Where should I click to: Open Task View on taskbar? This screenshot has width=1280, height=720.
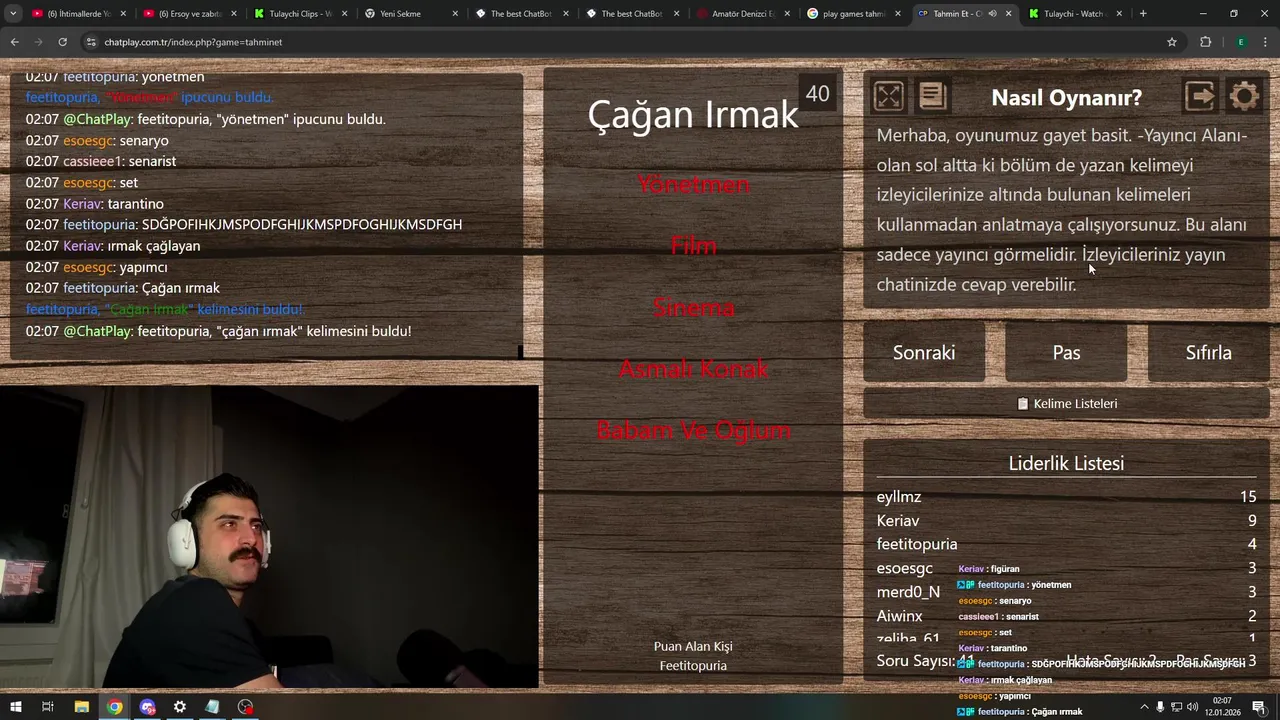(x=47, y=707)
